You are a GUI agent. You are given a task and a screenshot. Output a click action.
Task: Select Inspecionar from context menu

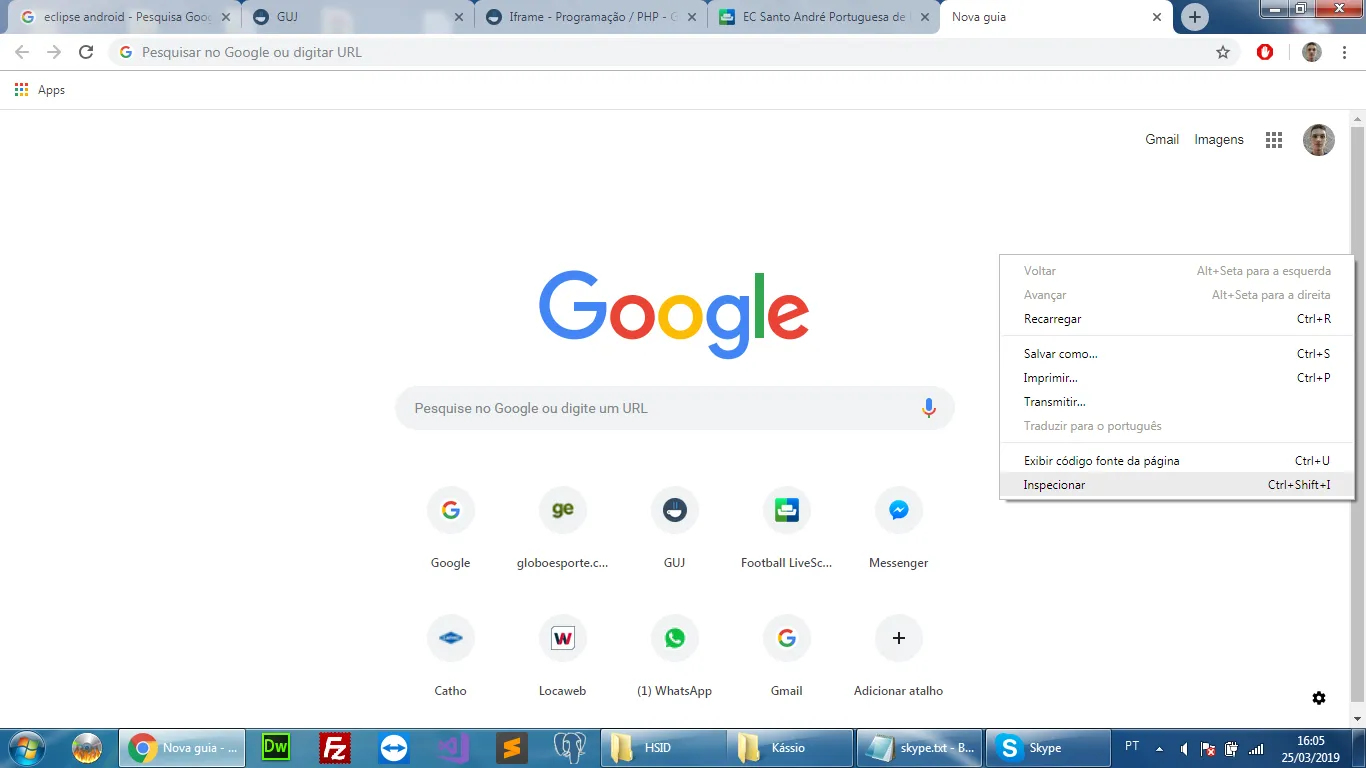(1054, 485)
